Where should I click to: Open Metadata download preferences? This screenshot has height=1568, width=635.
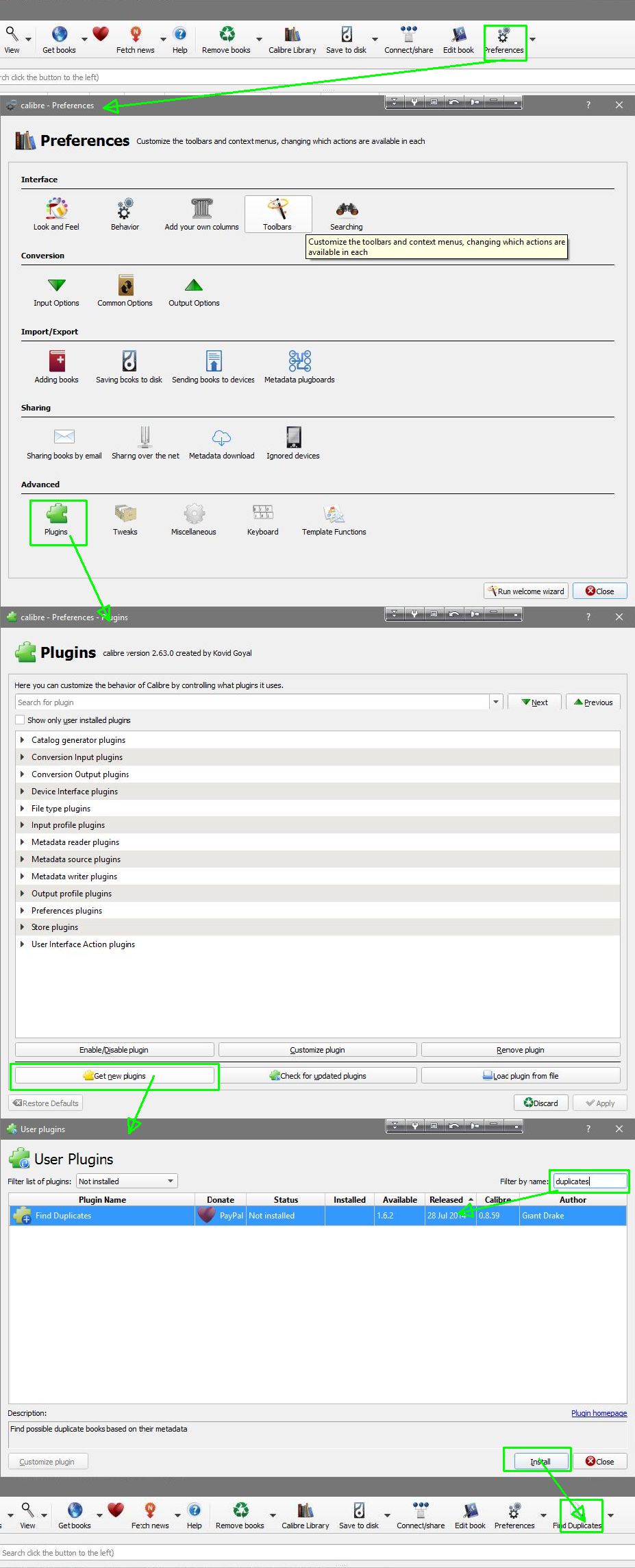221,443
